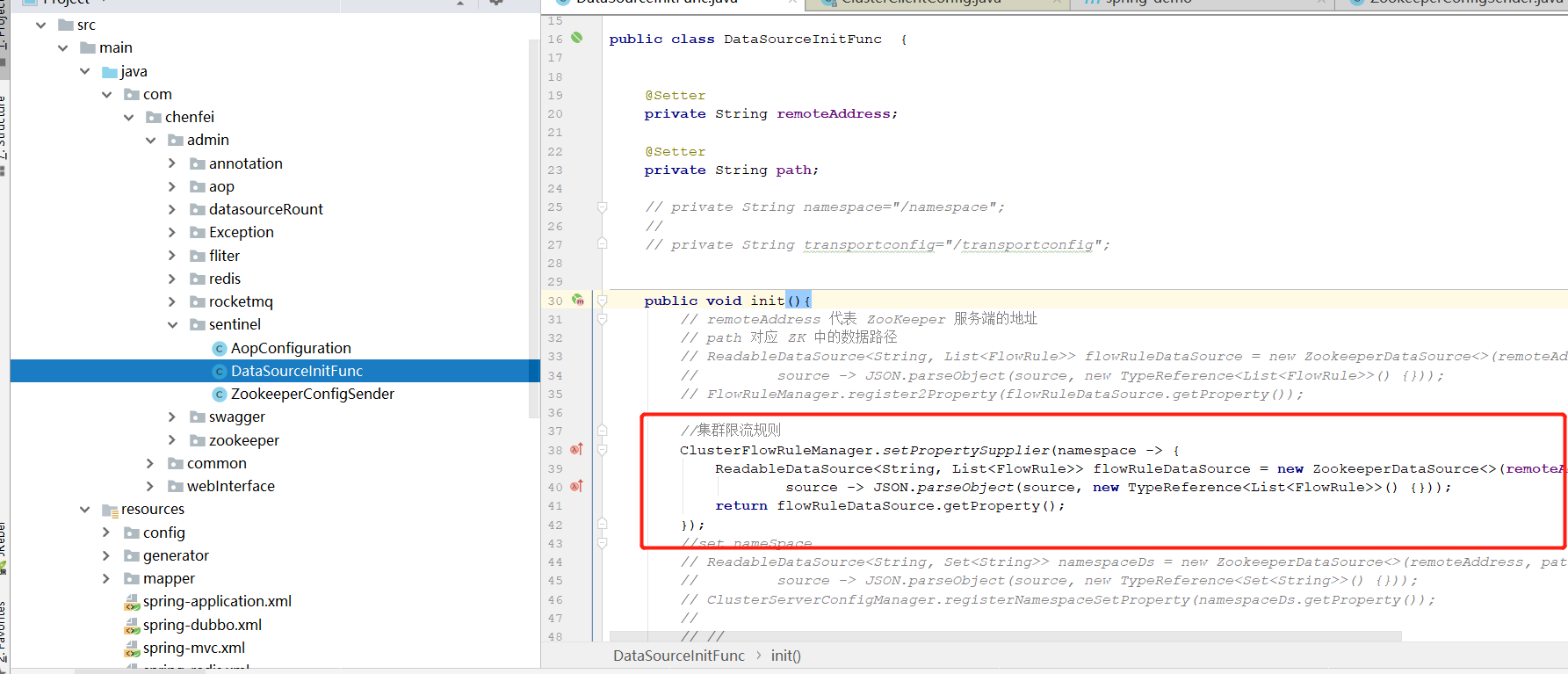Click the editor horizontal scrollbar
The height and width of the screenshot is (674, 1568).
[1005, 636]
